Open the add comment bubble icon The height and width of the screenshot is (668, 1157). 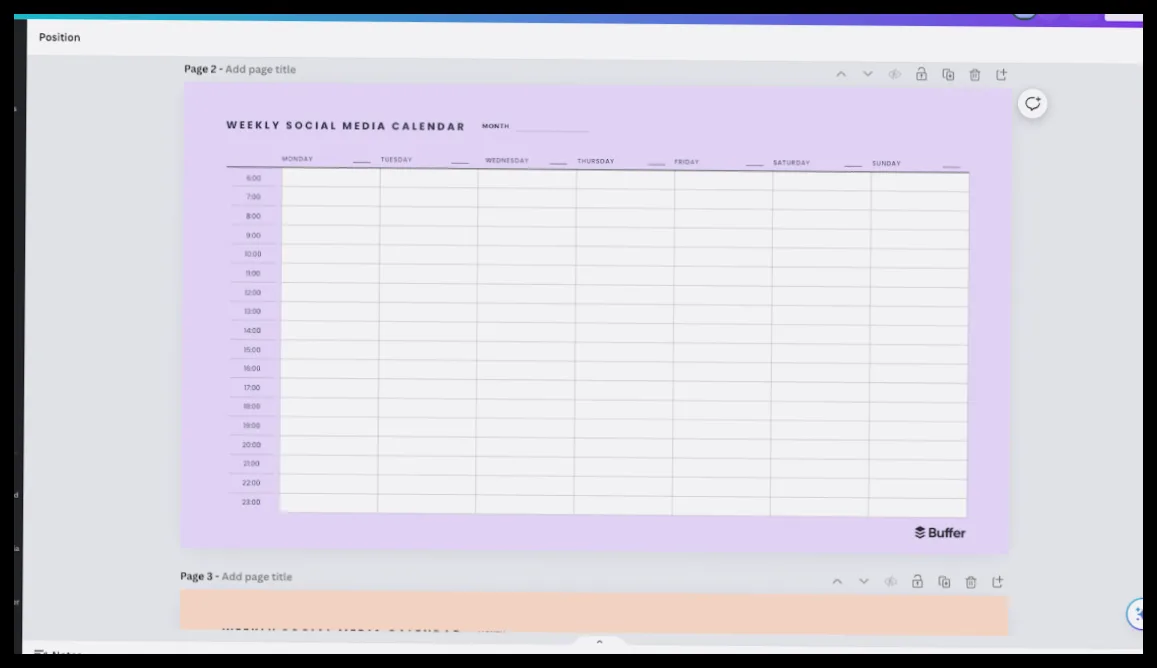point(1032,104)
